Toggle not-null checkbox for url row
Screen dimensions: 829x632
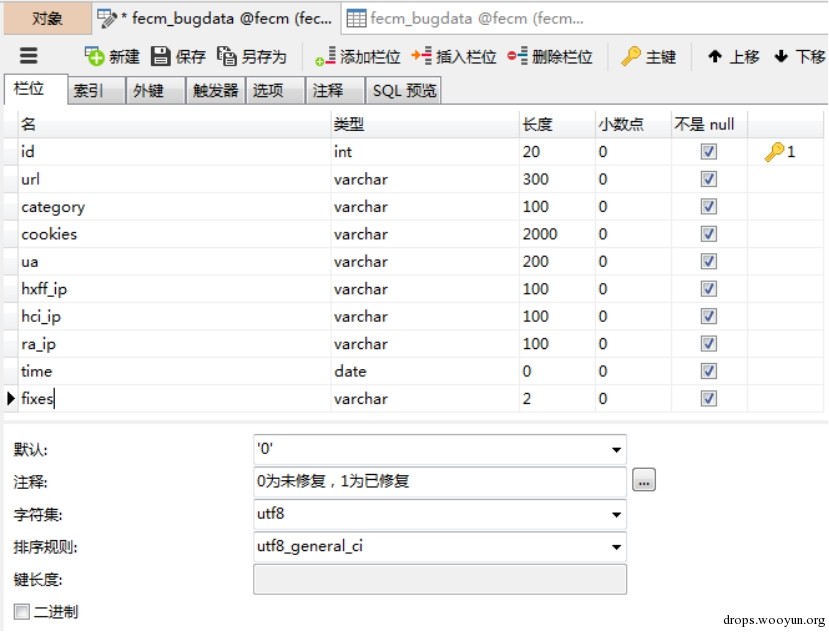tap(708, 179)
